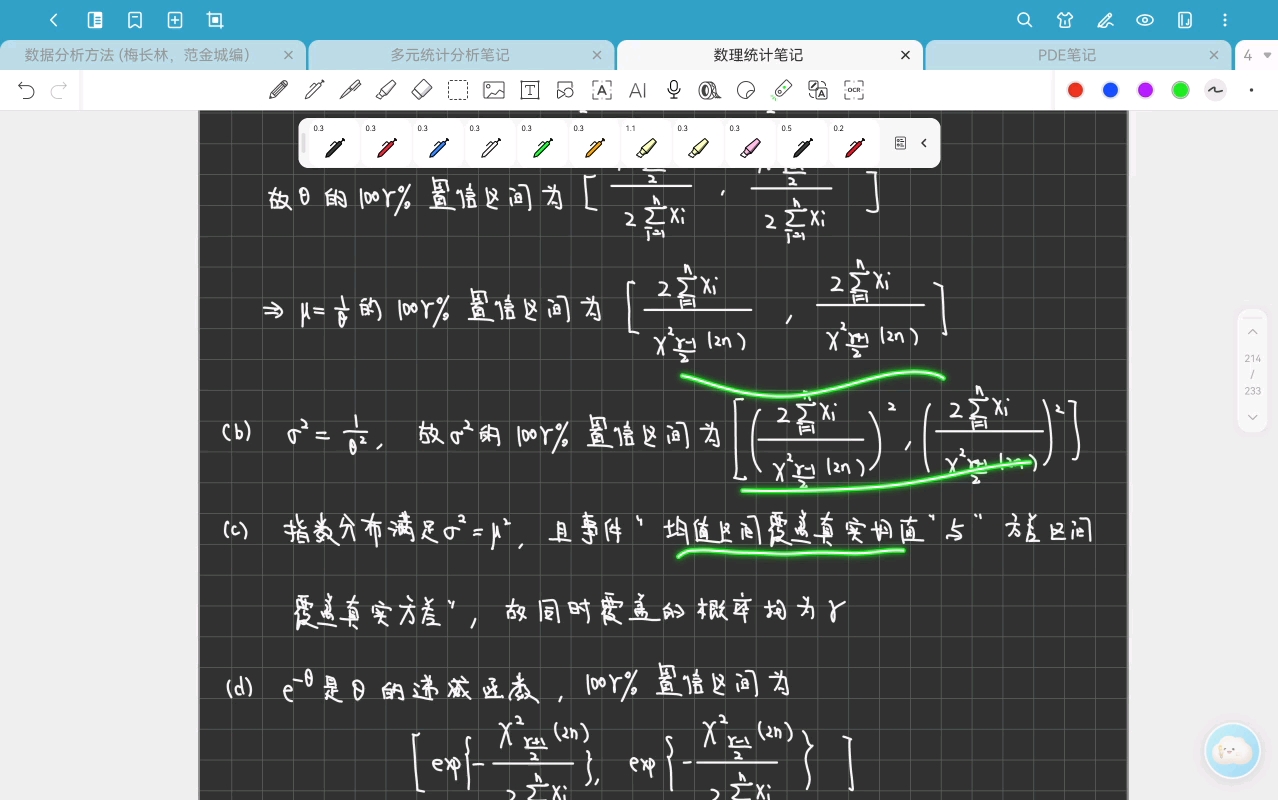Choose the first black 0.3 pen preset
Image resolution: width=1278 pixels, height=800 pixels.
334,144
